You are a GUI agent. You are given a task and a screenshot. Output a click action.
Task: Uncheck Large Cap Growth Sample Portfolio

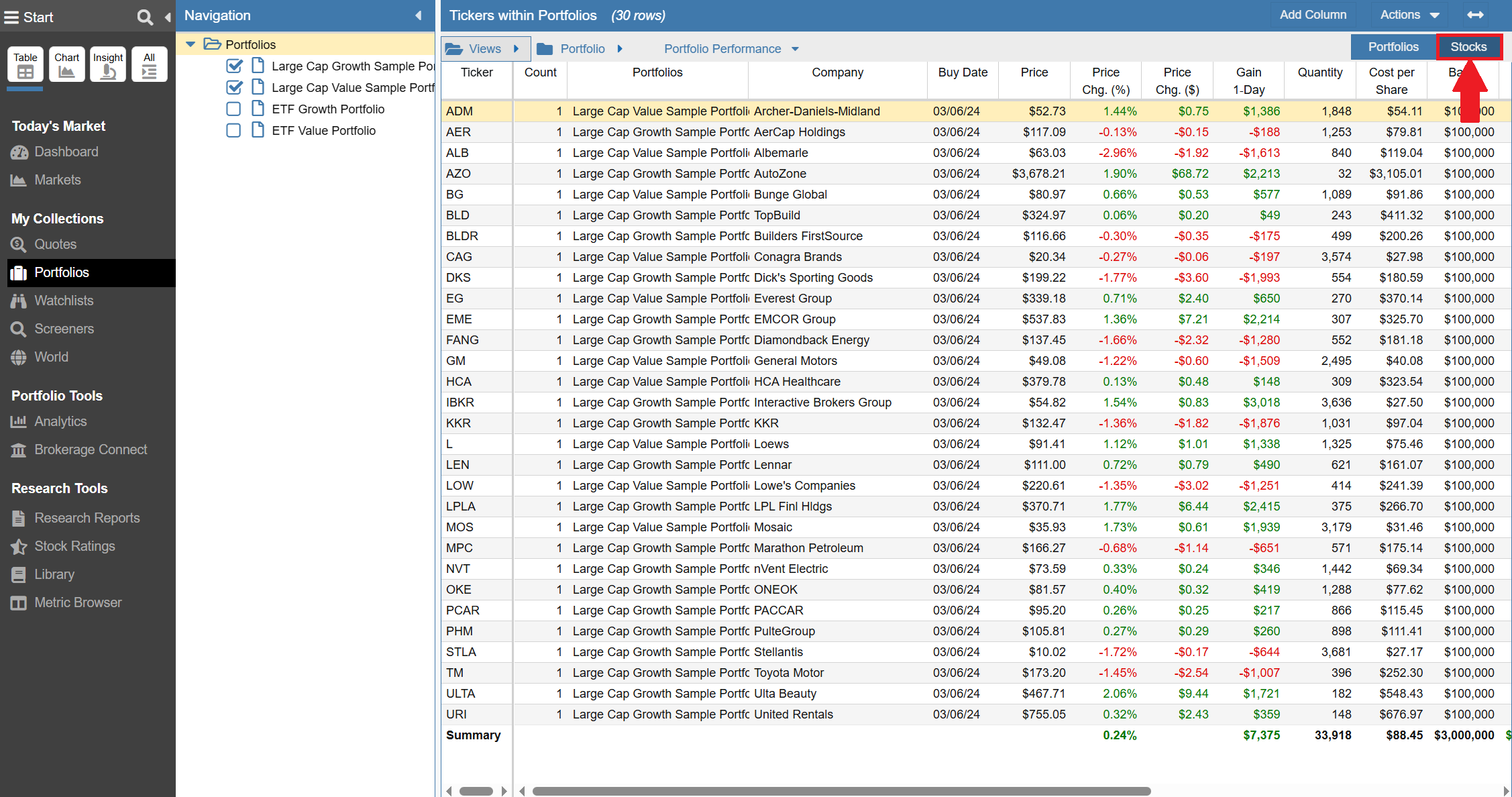pos(234,66)
